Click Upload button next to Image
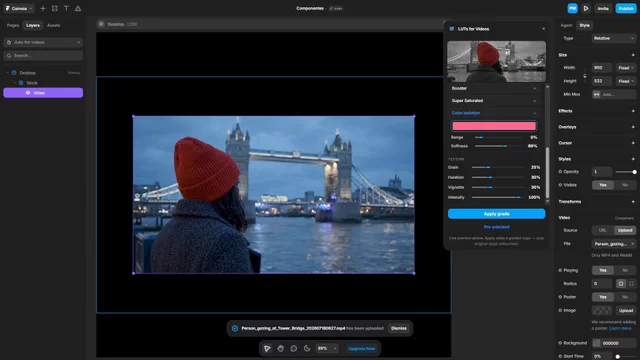This screenshot has height=360, width=640. (x=625, y=311)
